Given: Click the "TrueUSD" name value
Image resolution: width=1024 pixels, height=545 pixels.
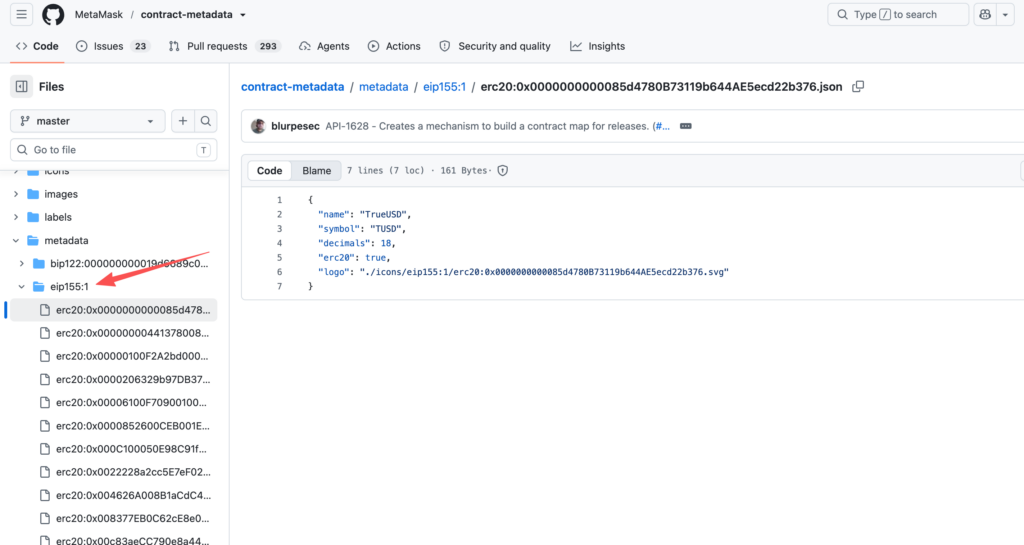Looking at the screenshot, I should (384, 214).
